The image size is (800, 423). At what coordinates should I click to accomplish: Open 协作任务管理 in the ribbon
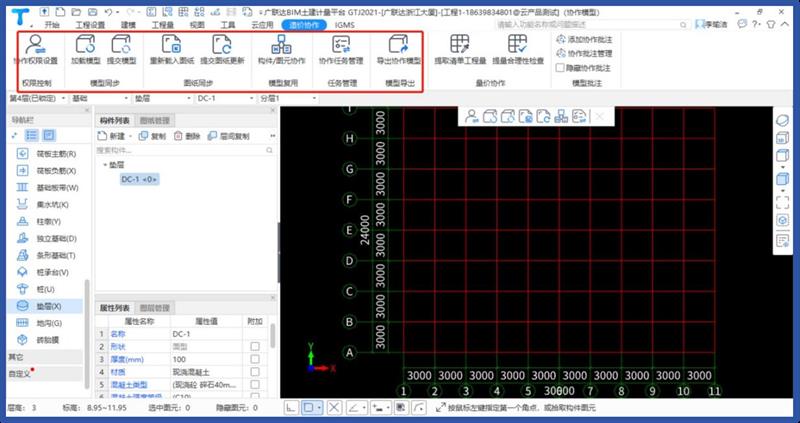click(x=341, y=49)
